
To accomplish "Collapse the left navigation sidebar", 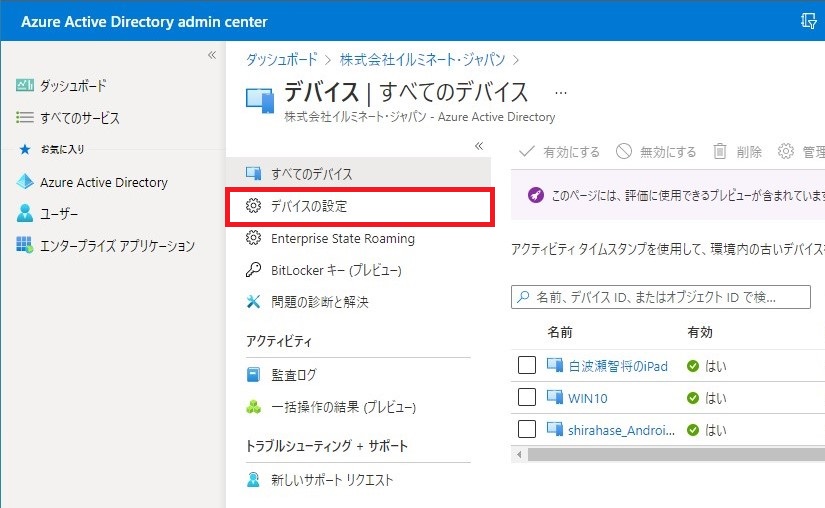I will [x=212, y=55].
